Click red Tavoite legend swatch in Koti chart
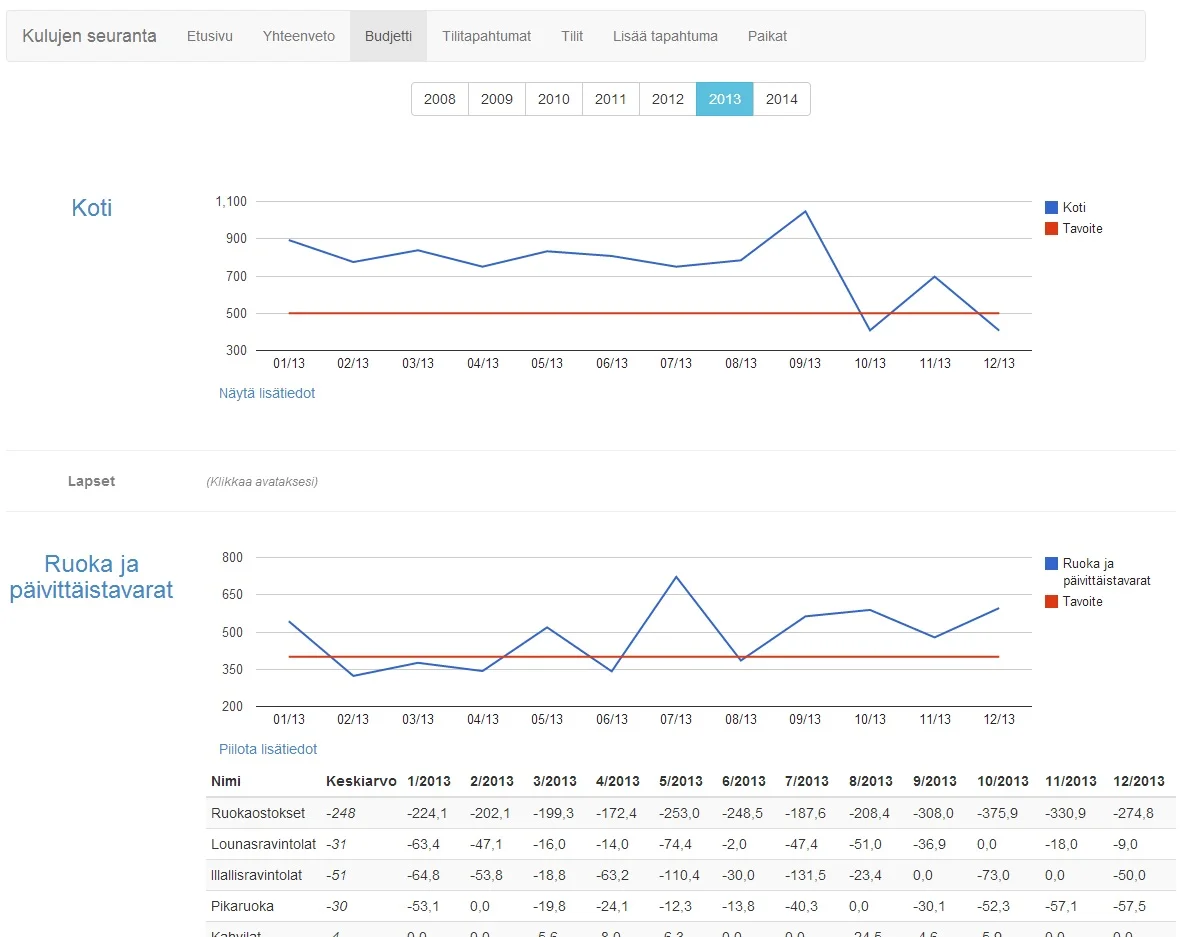 point(1051,229)
